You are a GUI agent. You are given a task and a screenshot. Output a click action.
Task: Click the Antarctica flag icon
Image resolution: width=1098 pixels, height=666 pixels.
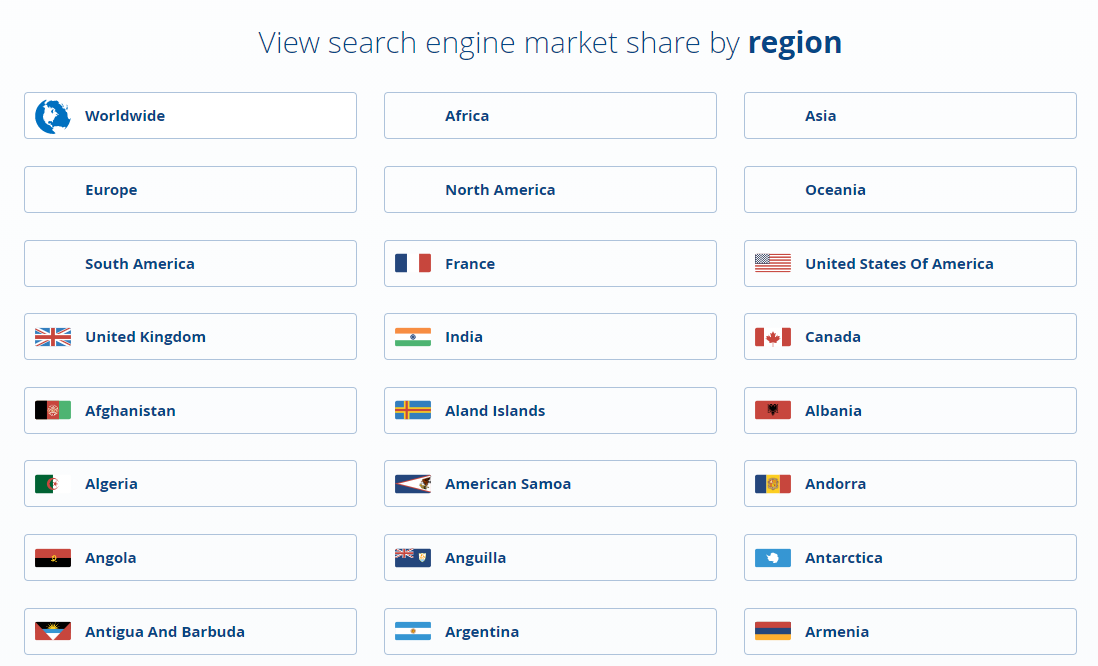[x=773, y=558]
